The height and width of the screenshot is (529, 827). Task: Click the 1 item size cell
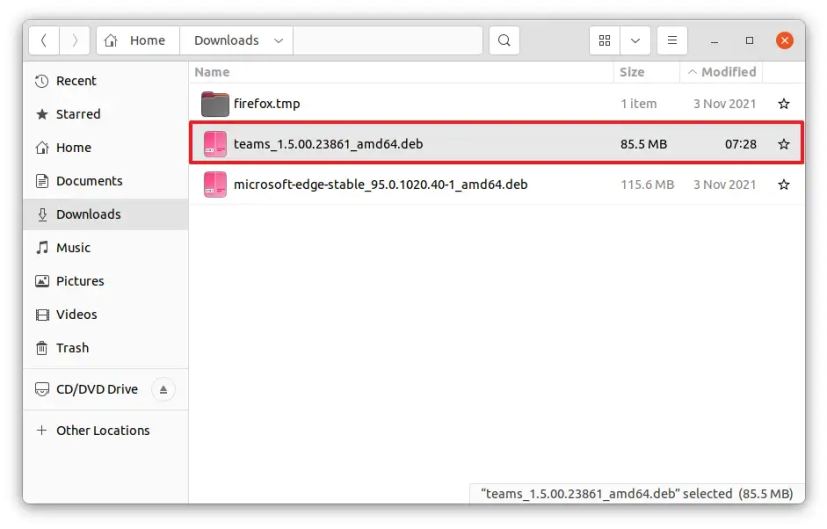(638, 104)
